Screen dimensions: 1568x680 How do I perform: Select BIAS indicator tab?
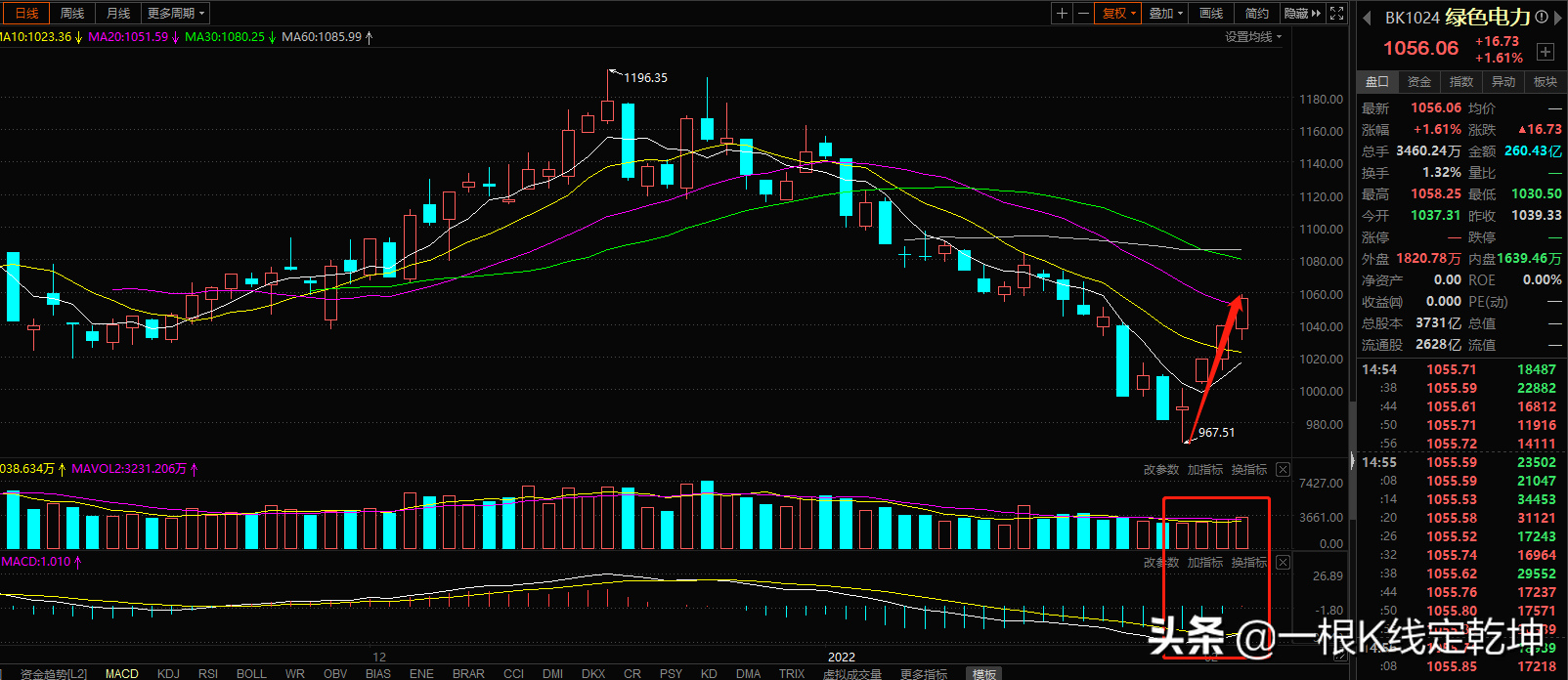(378, 673)
